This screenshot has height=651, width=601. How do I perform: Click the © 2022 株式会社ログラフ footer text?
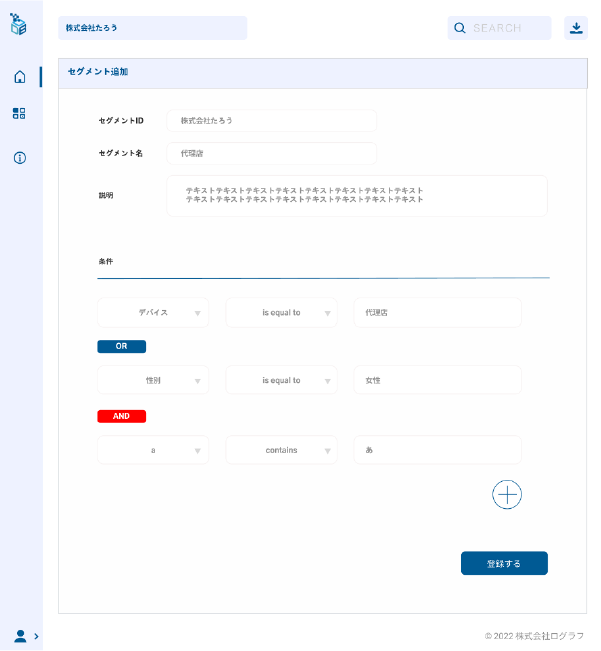pyautogui.click(x=534, y=636)
